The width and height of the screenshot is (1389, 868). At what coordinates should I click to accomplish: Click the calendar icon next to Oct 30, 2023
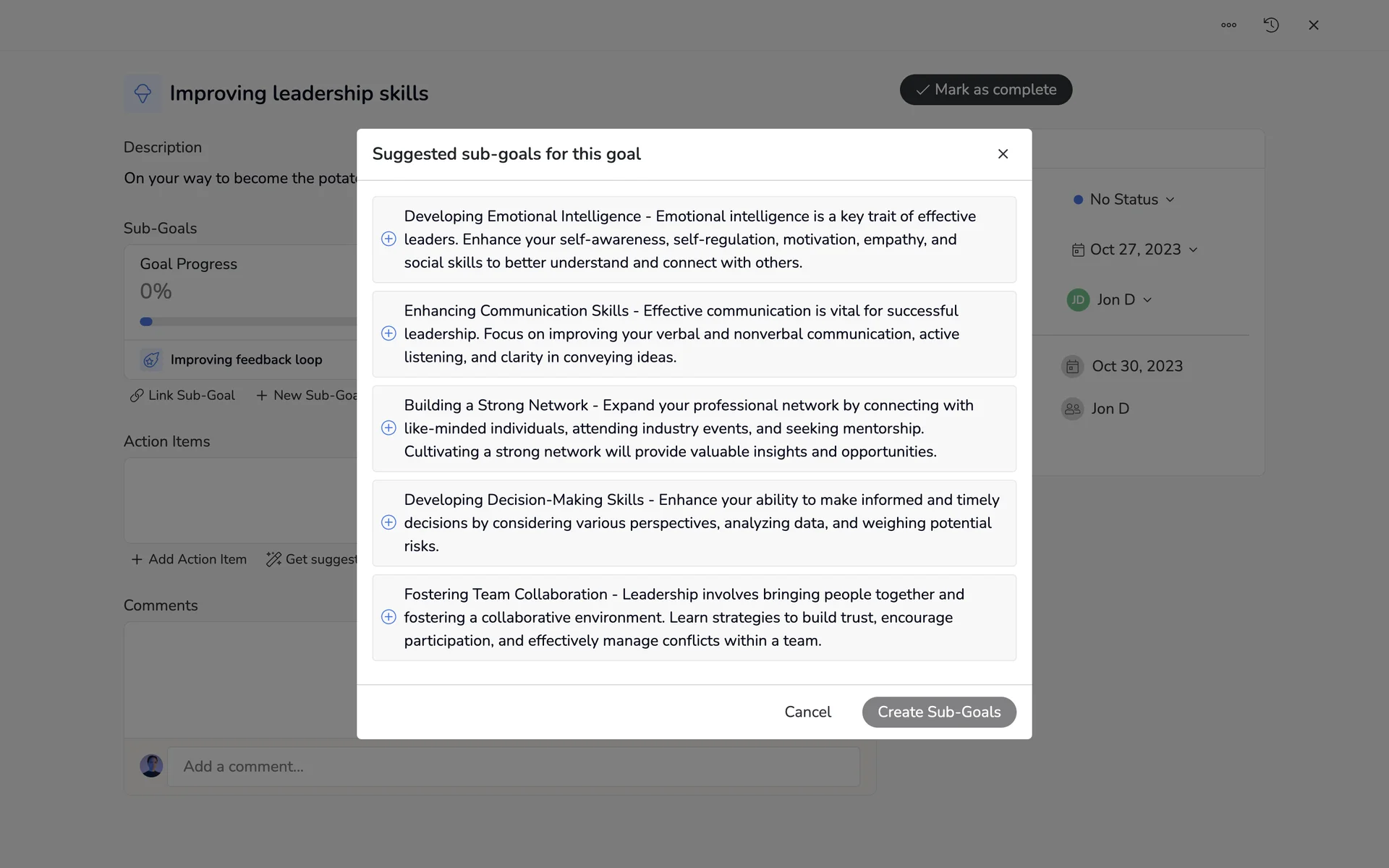[x=1072, y=367]
